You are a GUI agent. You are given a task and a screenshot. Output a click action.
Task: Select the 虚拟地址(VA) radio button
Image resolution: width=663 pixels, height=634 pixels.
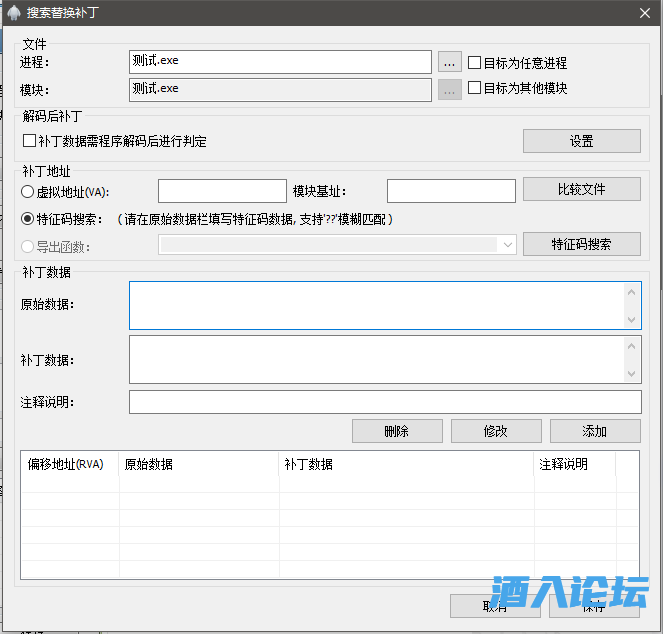[x=28, y=191]
